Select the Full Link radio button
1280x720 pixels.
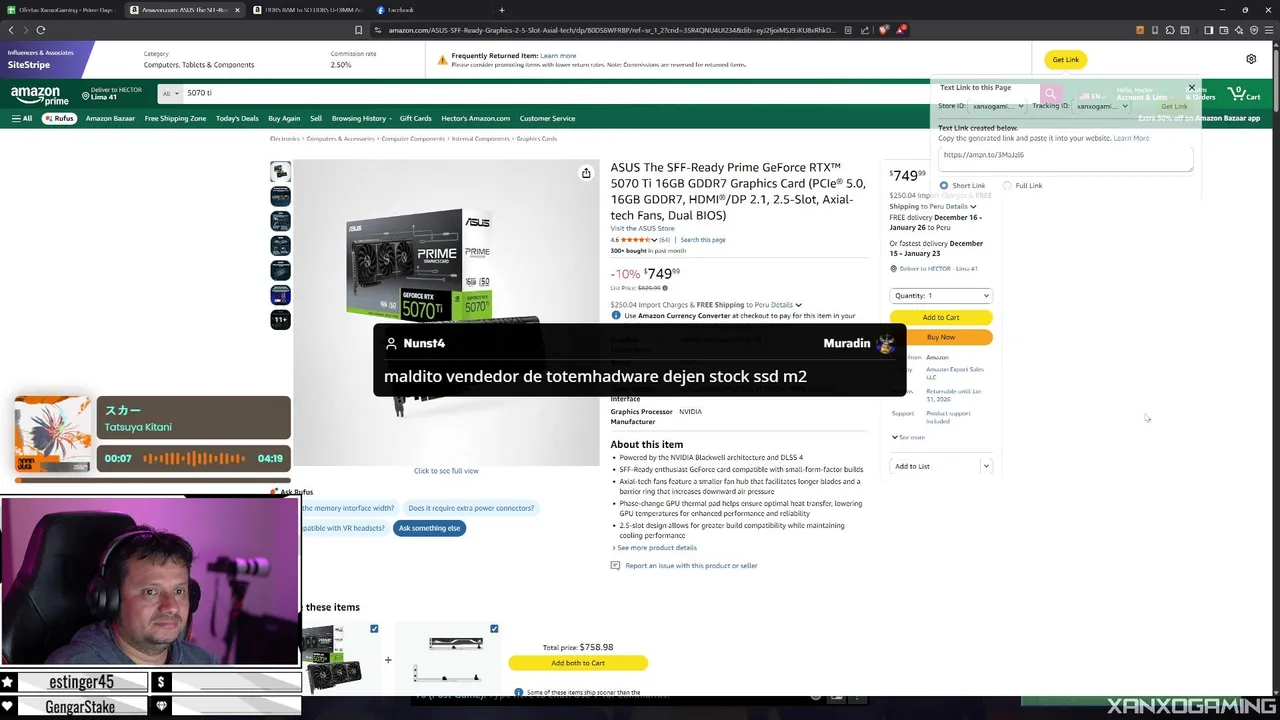tap(1007, 186)
